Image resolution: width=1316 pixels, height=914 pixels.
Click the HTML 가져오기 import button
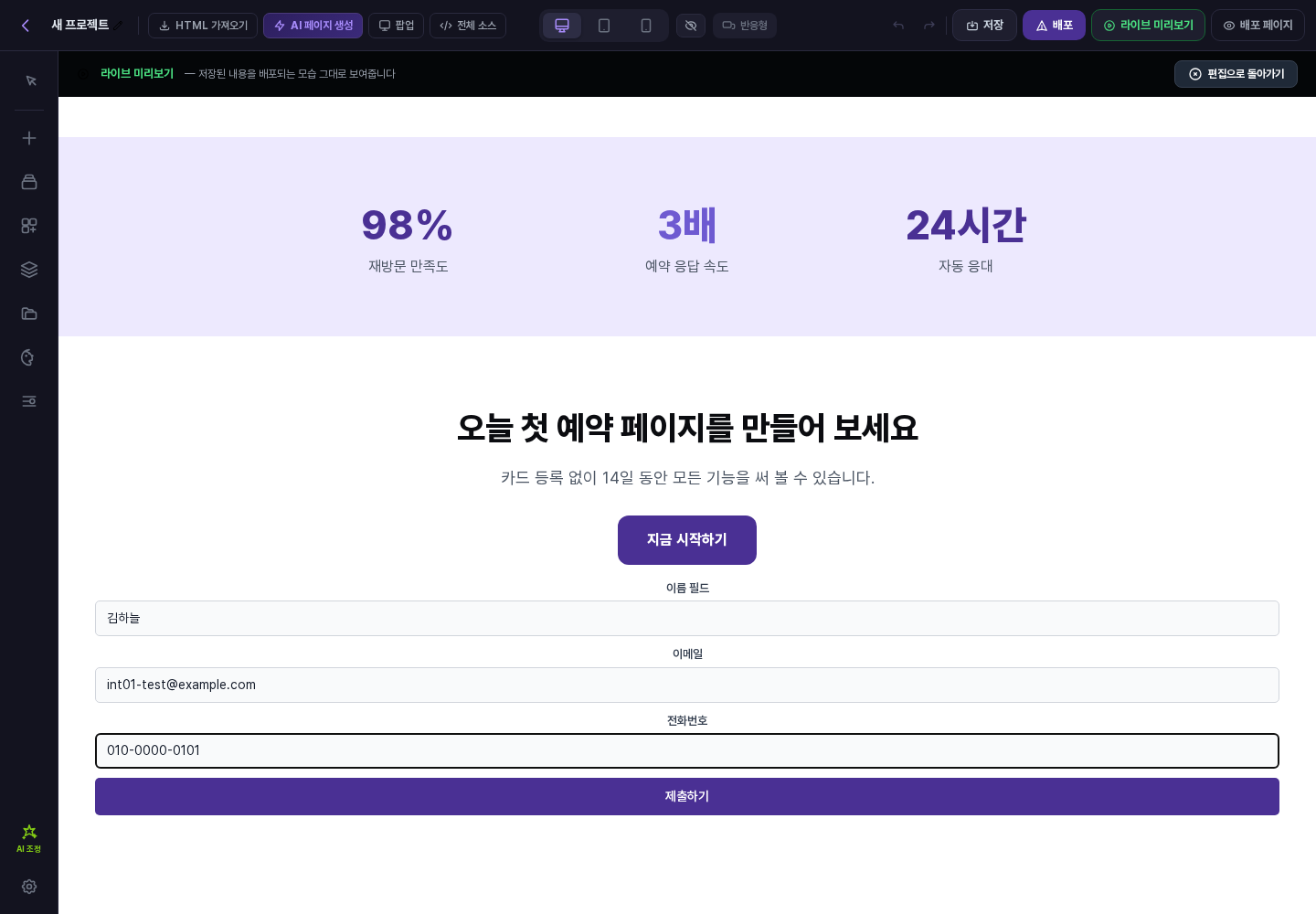pyautogui.click(x=203, y=26)
